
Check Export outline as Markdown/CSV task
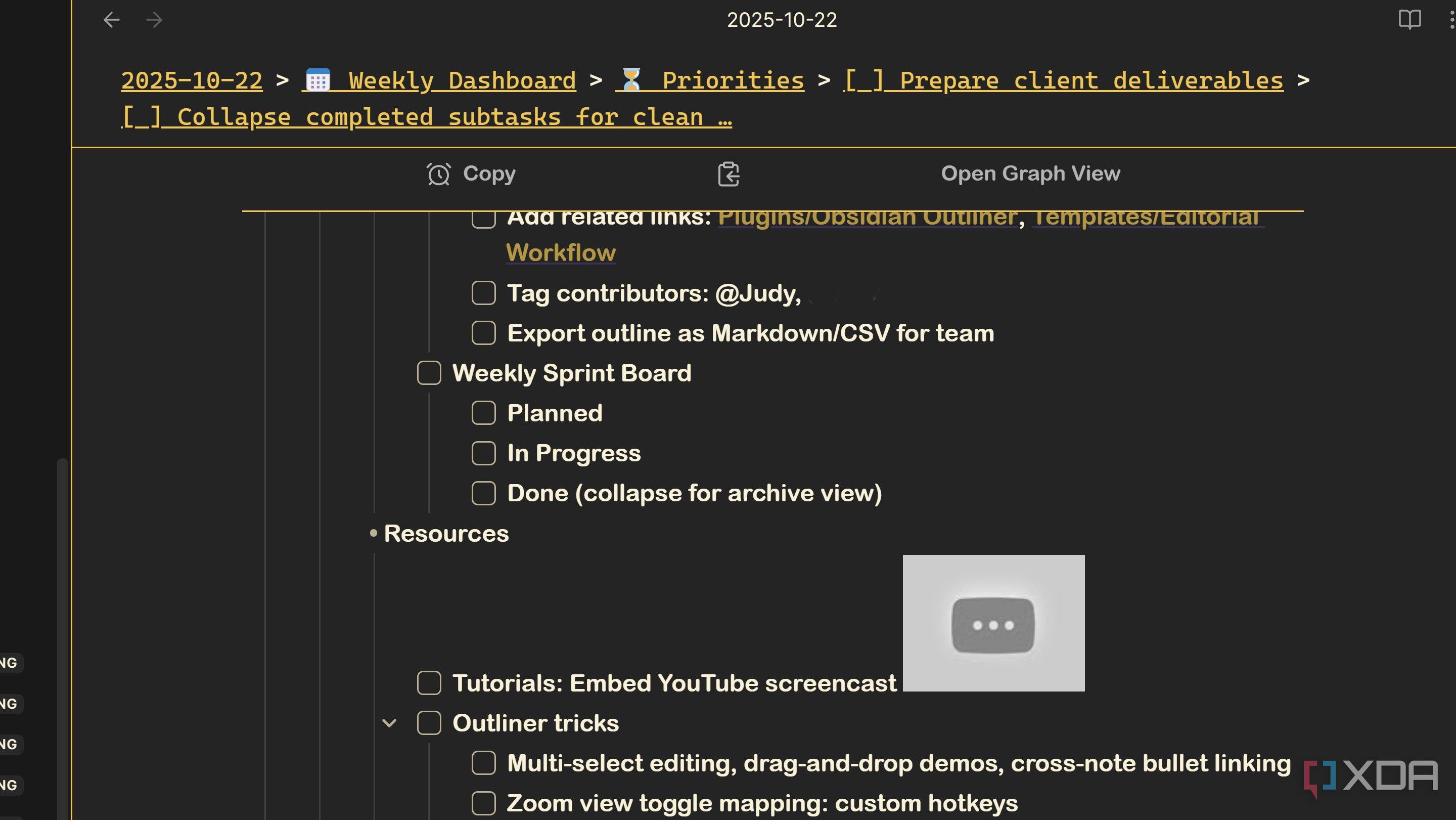(x=484, y=334)
